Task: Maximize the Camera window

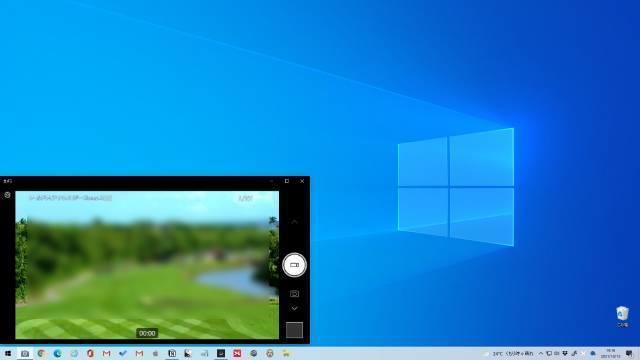Action: tap(287, 181)
